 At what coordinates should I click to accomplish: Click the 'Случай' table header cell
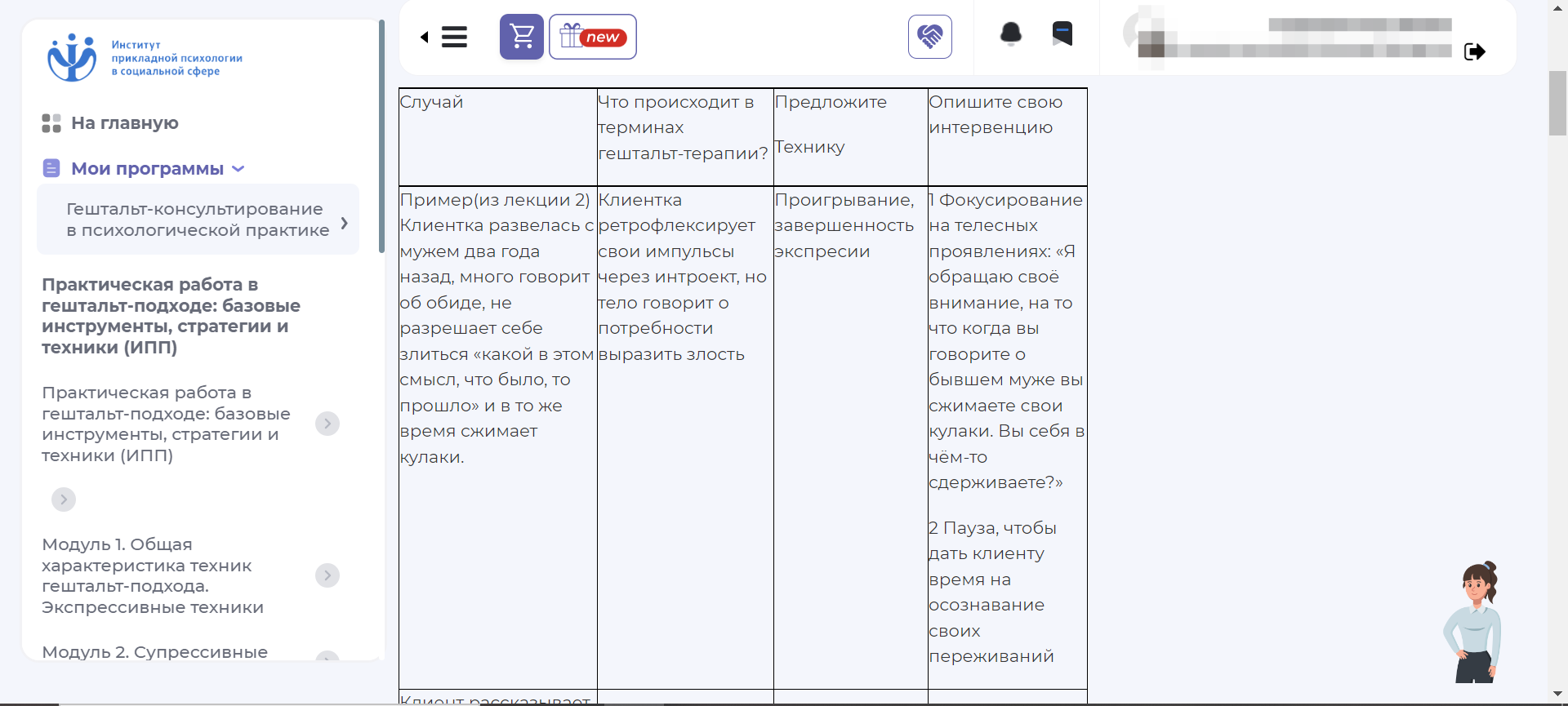[x=498, y=137]
